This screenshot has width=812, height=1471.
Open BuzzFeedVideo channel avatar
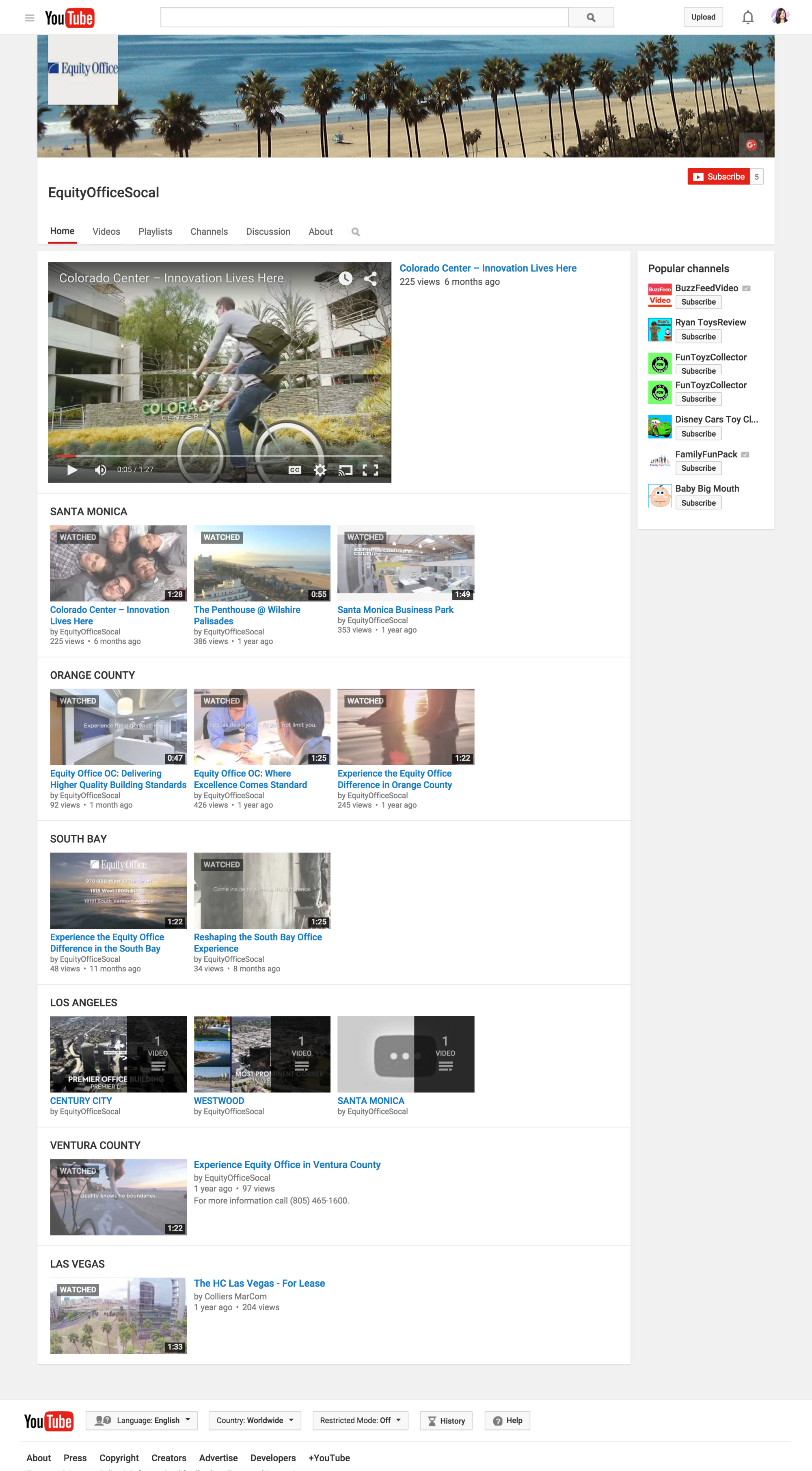(x=659, y=295)
